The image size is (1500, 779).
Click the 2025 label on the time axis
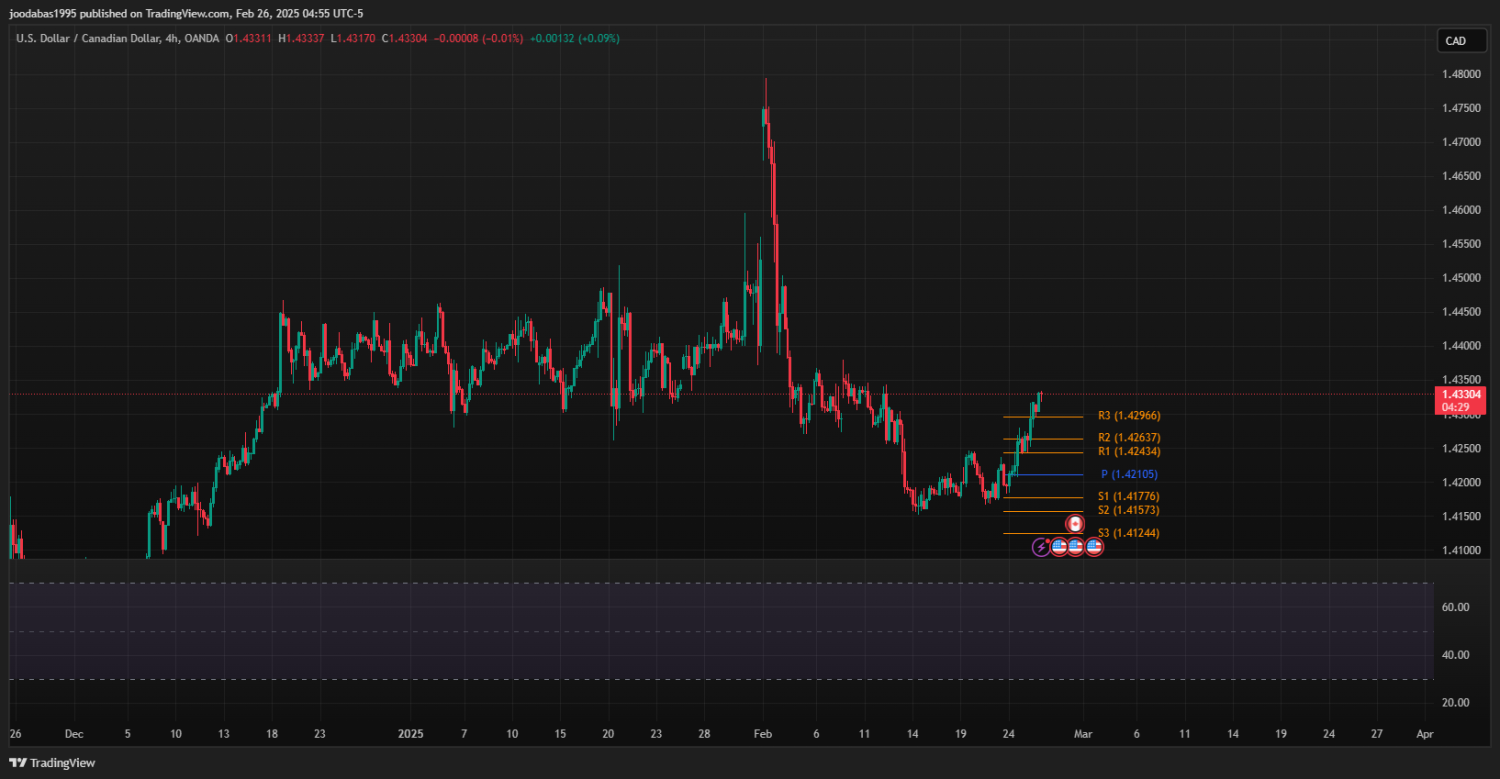tap(411, 733)
